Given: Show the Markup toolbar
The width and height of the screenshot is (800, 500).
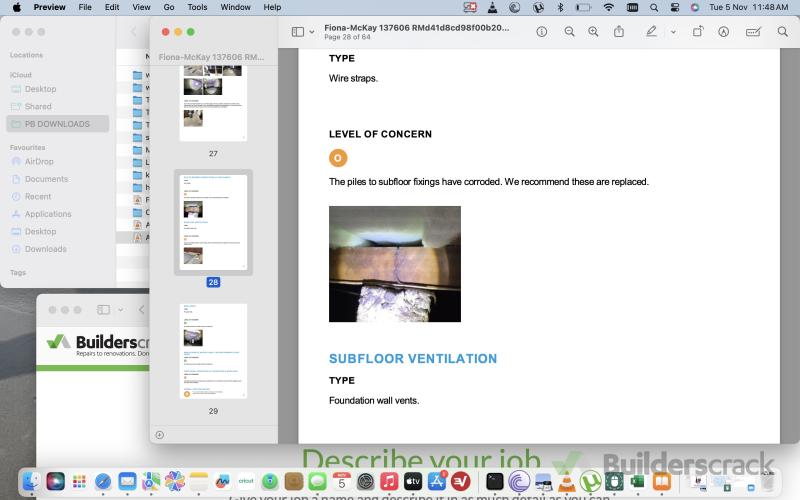Looking at the screenshot, I should (x=723, y=32).
